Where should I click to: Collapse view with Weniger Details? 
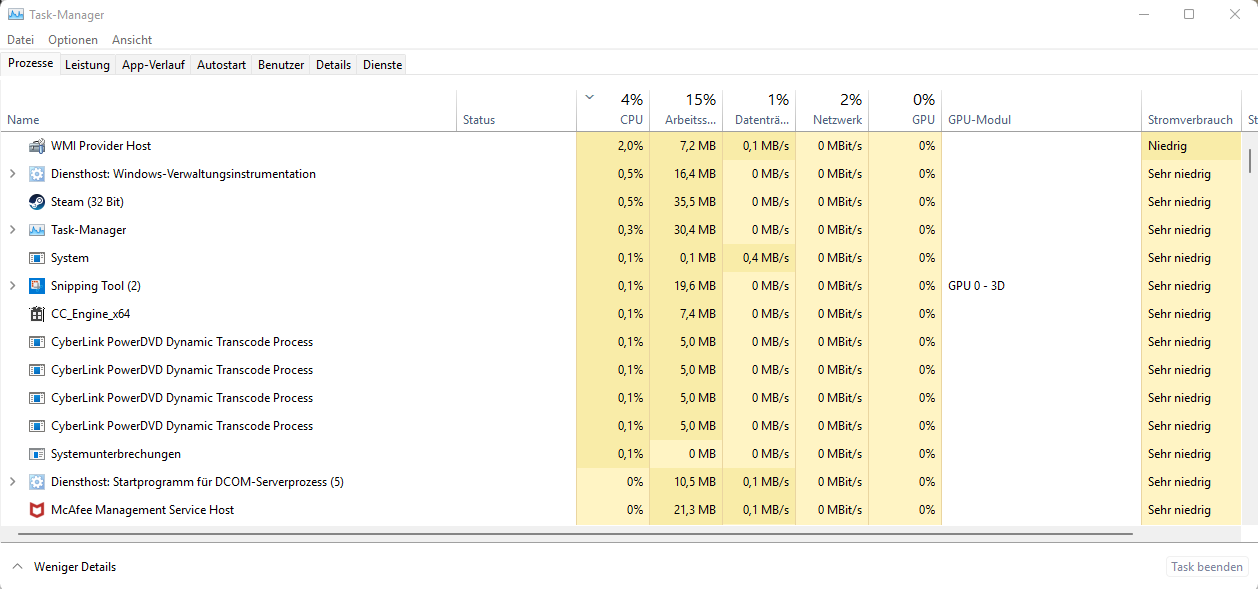(x=64, y=567)
